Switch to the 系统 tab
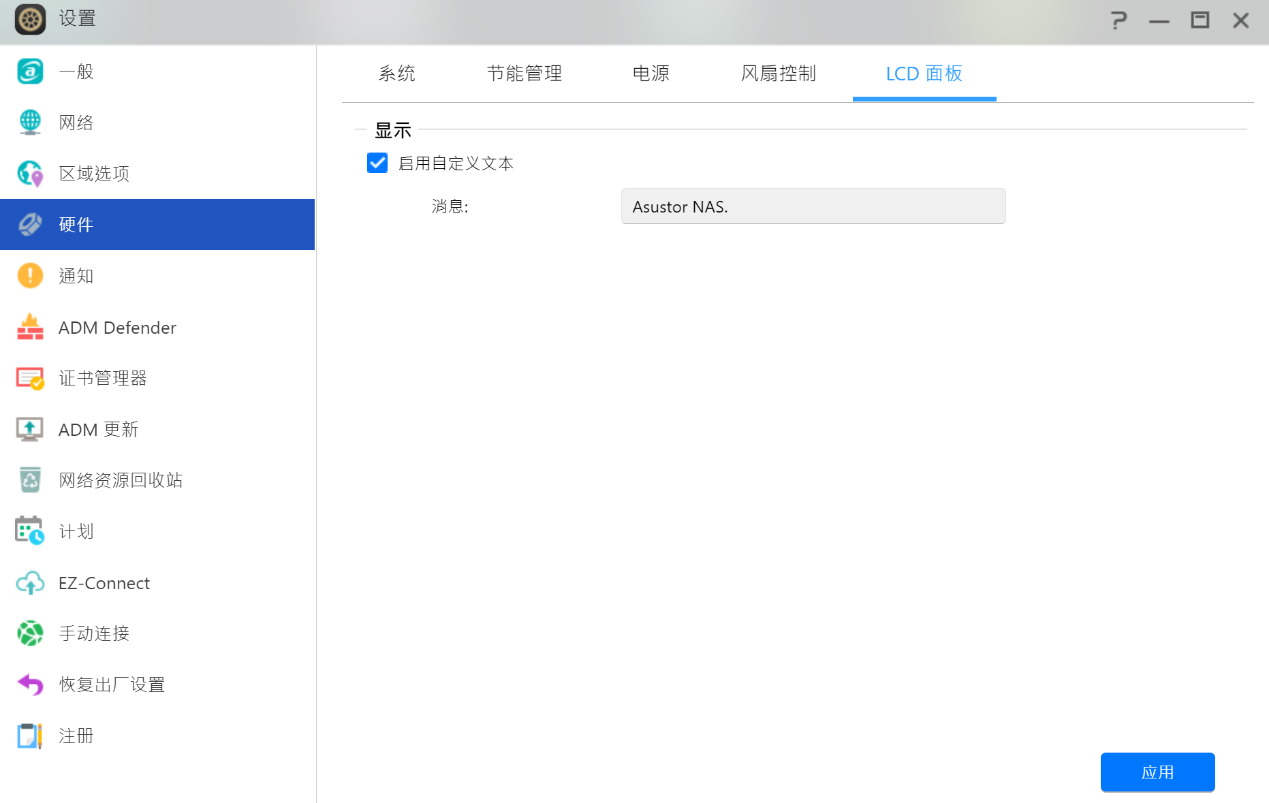 click(397, 74)
